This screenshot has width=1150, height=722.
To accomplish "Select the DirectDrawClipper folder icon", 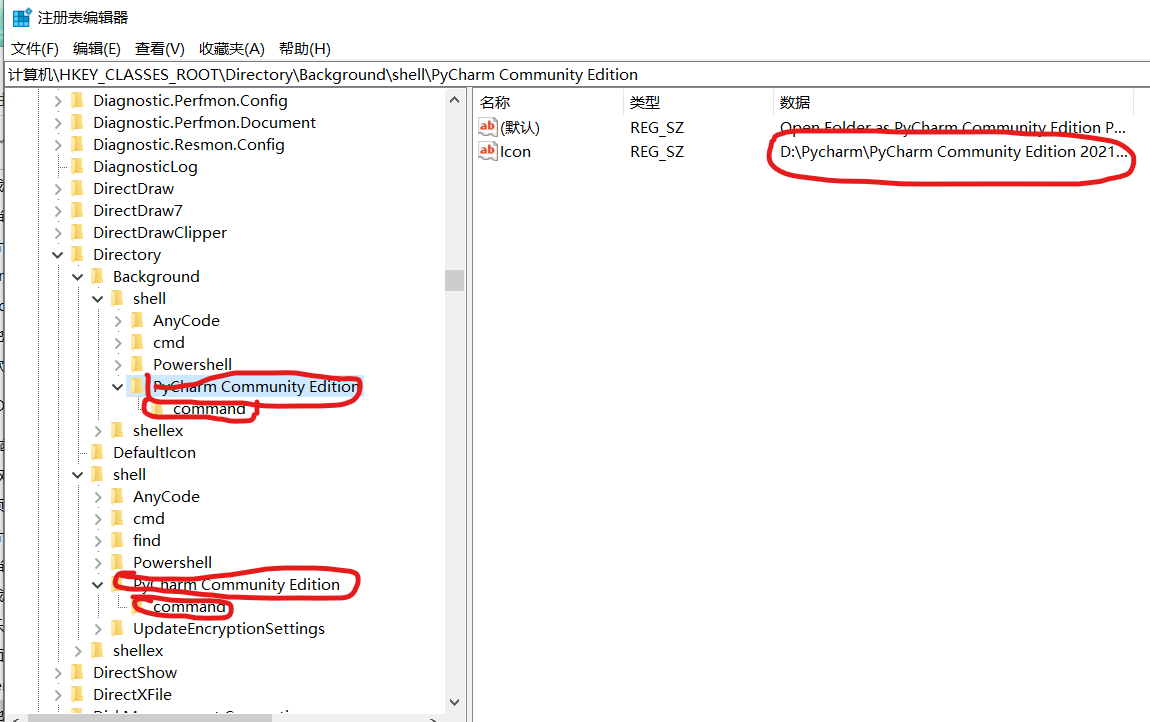I will pos(78,233).
